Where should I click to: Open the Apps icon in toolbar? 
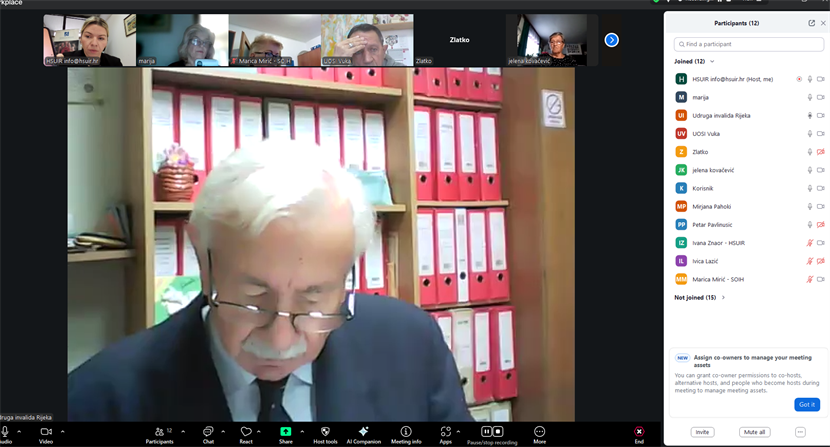pyautogui.click(x=445, y=432)
